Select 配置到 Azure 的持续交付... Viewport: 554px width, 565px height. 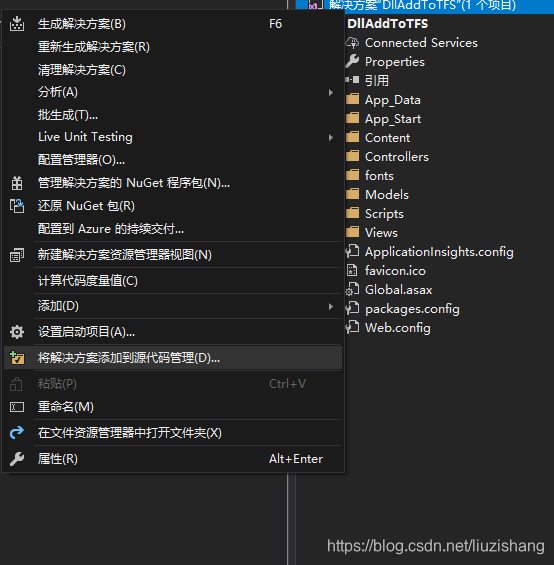point(172,229)
